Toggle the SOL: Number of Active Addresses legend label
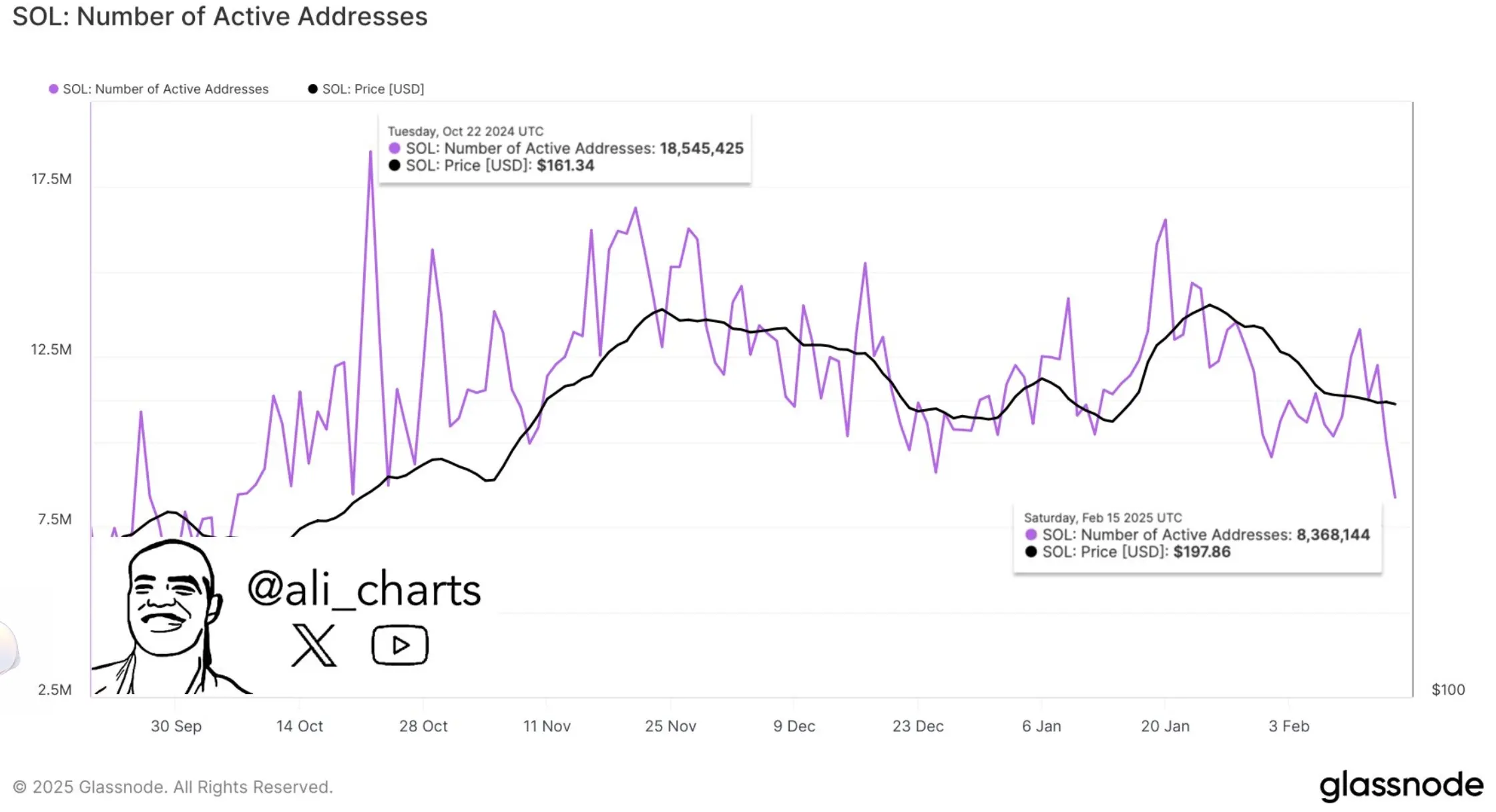The image size is (1496, 812). coord(165,89)
